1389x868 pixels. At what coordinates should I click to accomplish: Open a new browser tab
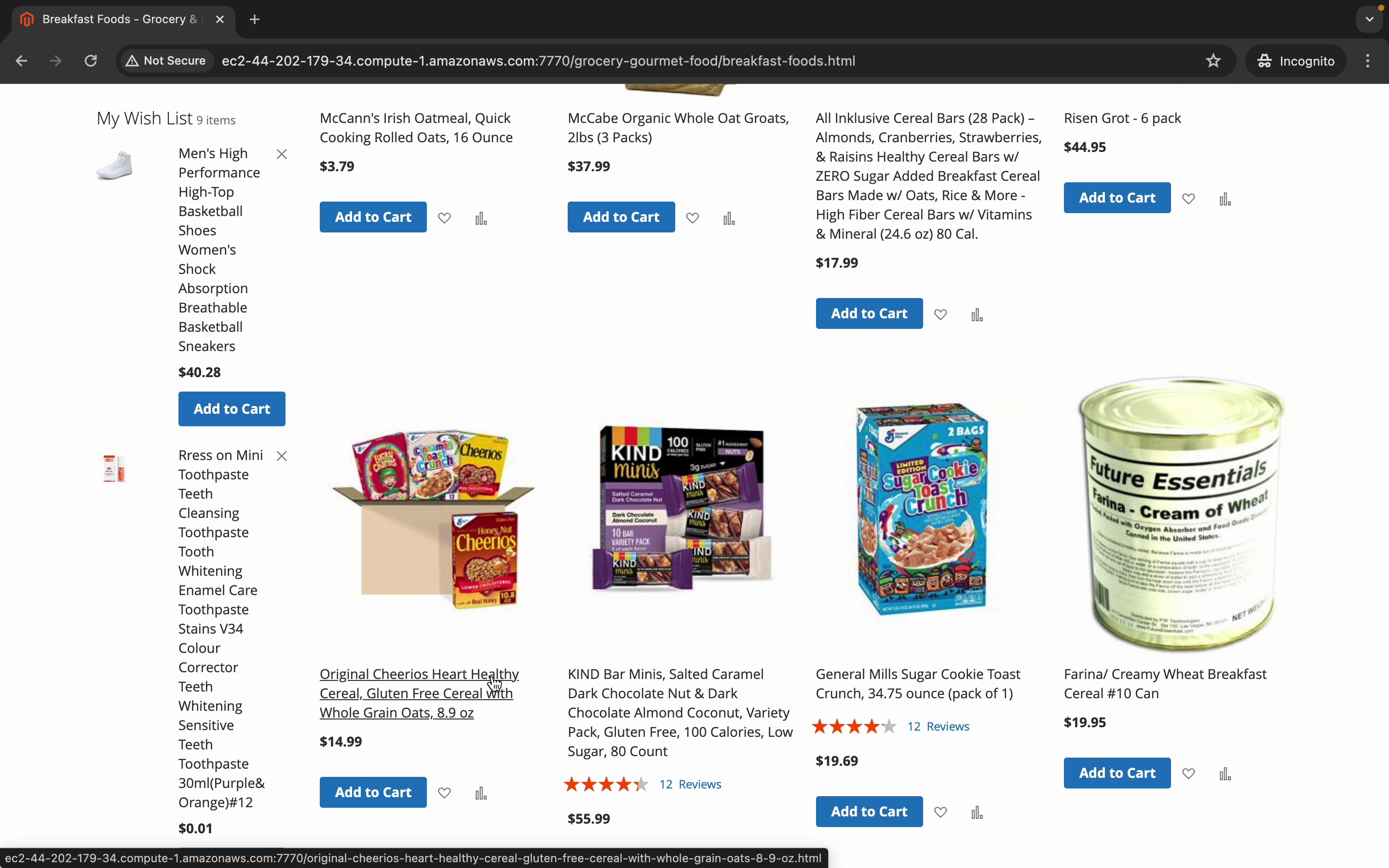coord(255,19)
